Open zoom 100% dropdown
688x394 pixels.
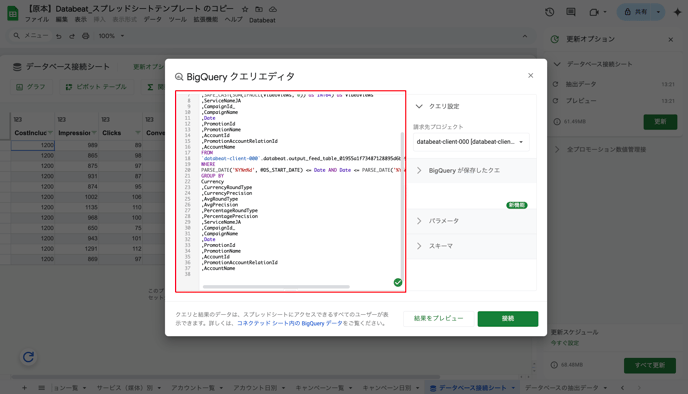(111, 36)
